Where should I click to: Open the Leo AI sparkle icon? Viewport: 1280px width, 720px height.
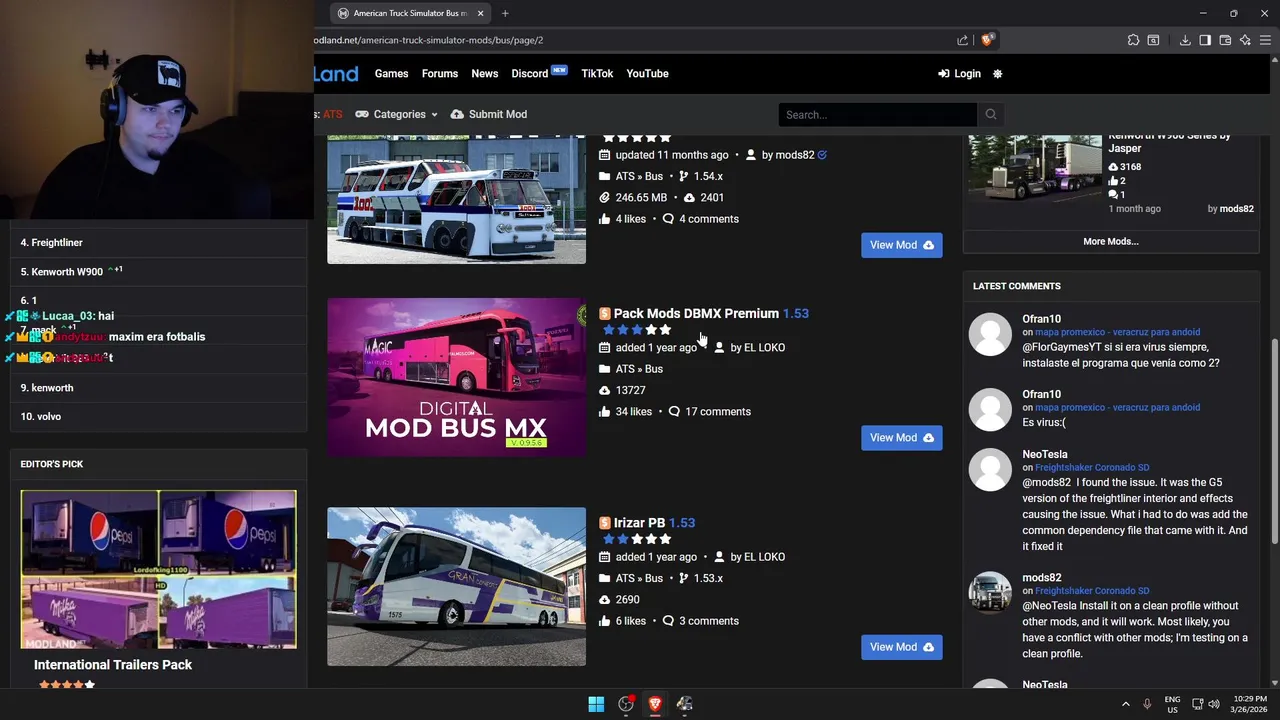point(1245,40)
